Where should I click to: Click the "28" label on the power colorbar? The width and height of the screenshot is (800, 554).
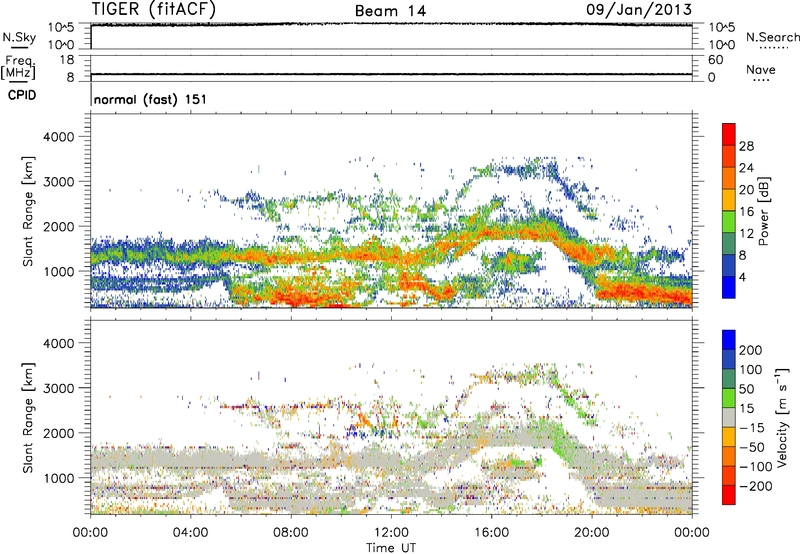[746, 146]
